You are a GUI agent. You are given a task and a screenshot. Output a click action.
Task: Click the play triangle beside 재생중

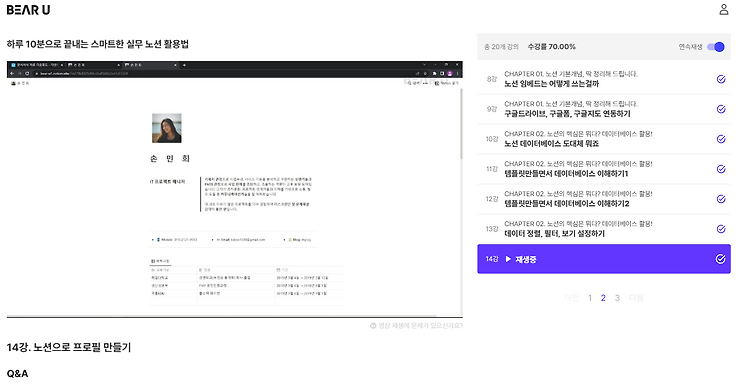pyautogui.click(x=508, y=259)
